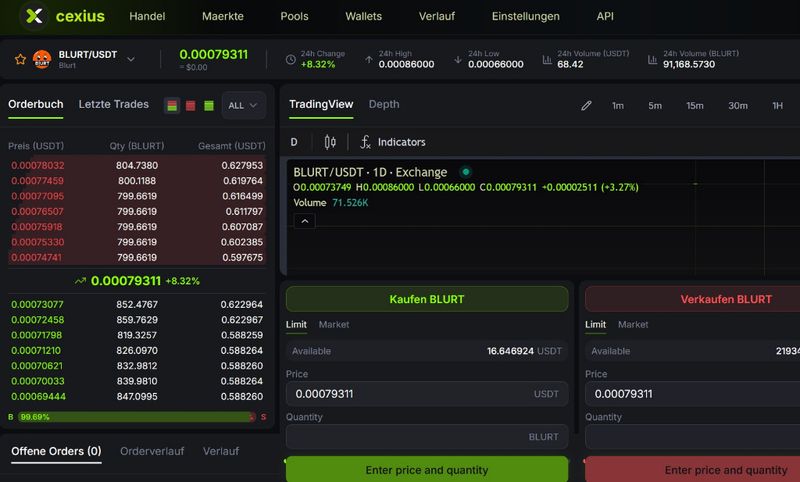Screen dimensions: 800x482
Task: Show only buy orders (green) orderbook view
Action: point(209,106)
